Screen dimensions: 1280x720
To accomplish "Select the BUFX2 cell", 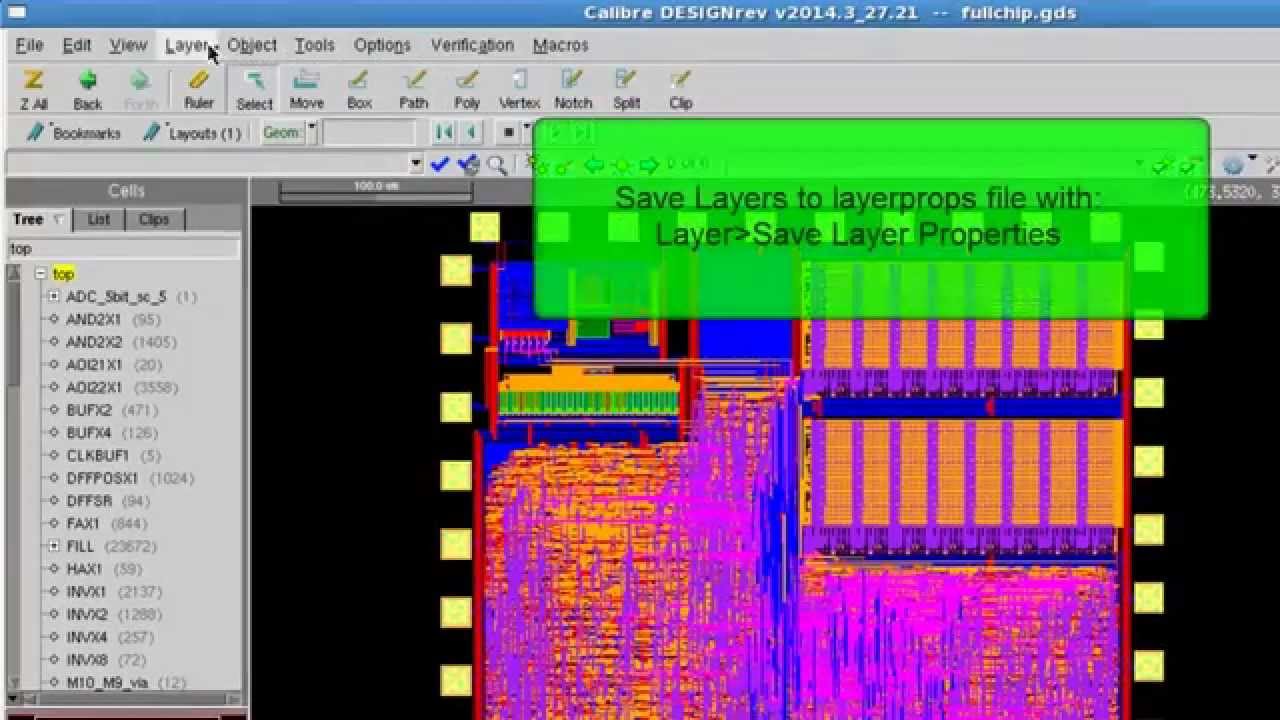I will (89, 410).
